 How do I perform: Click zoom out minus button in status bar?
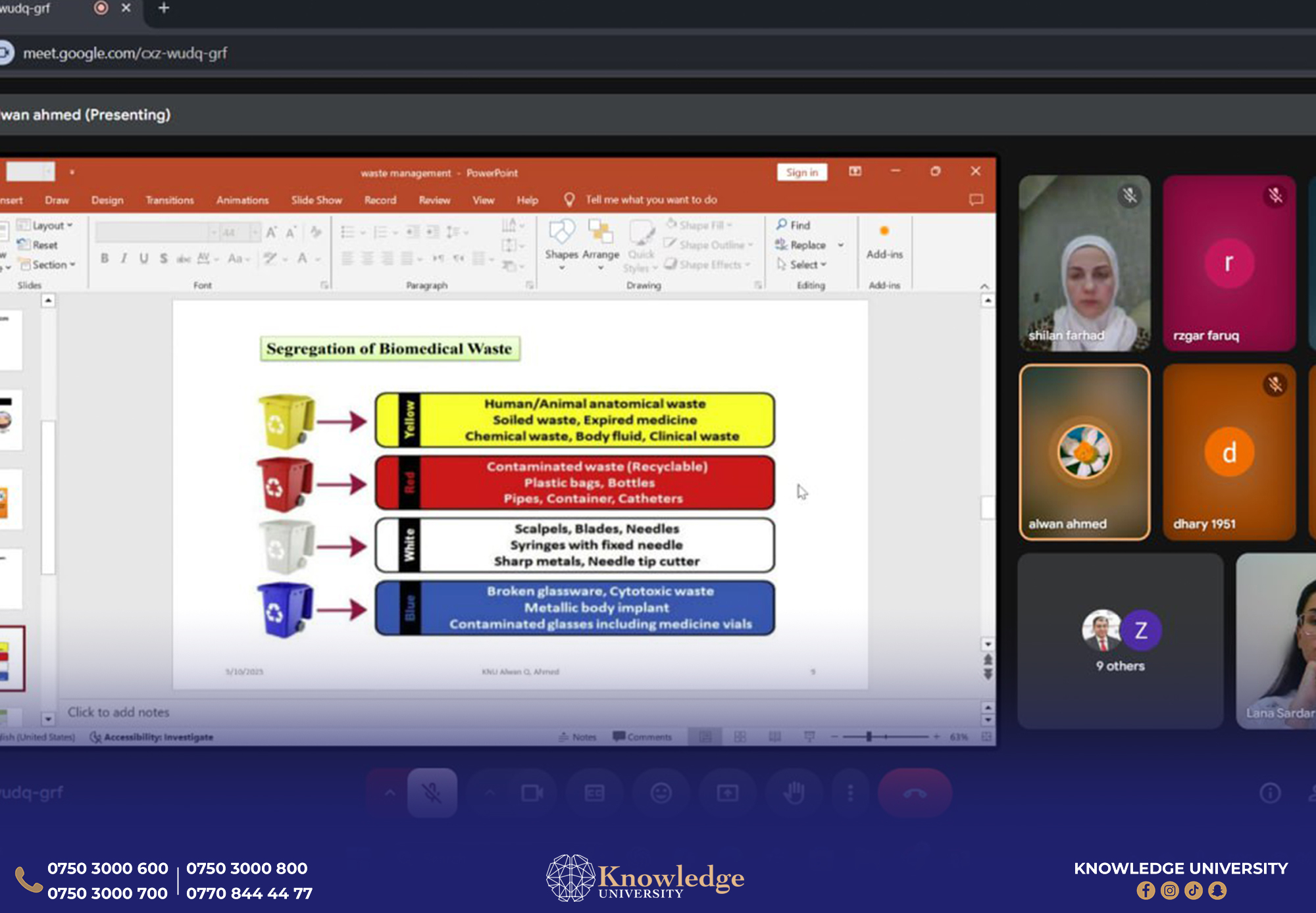tap(834, 737)
